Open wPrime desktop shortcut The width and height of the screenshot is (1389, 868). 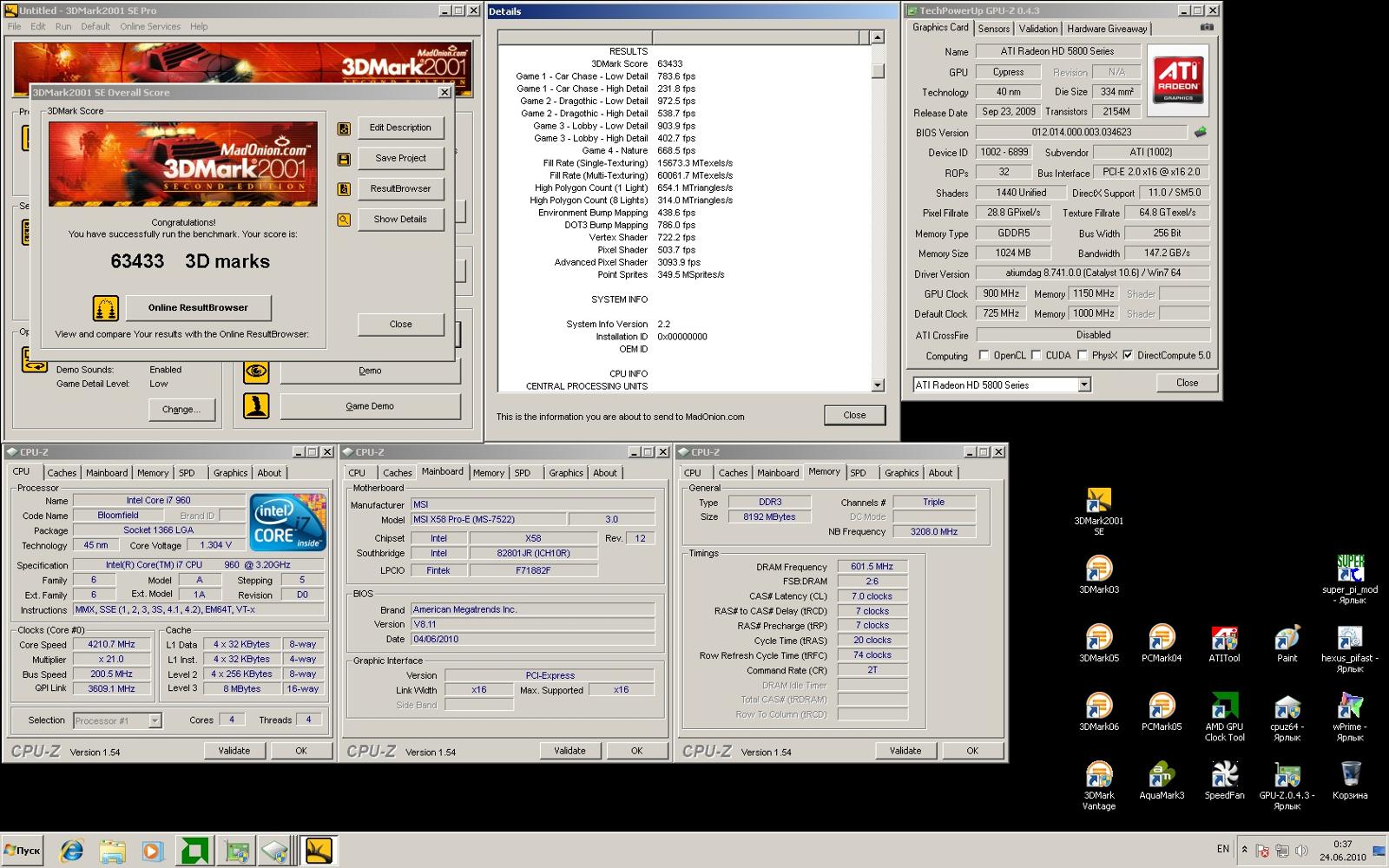(x=1350, y=717)
